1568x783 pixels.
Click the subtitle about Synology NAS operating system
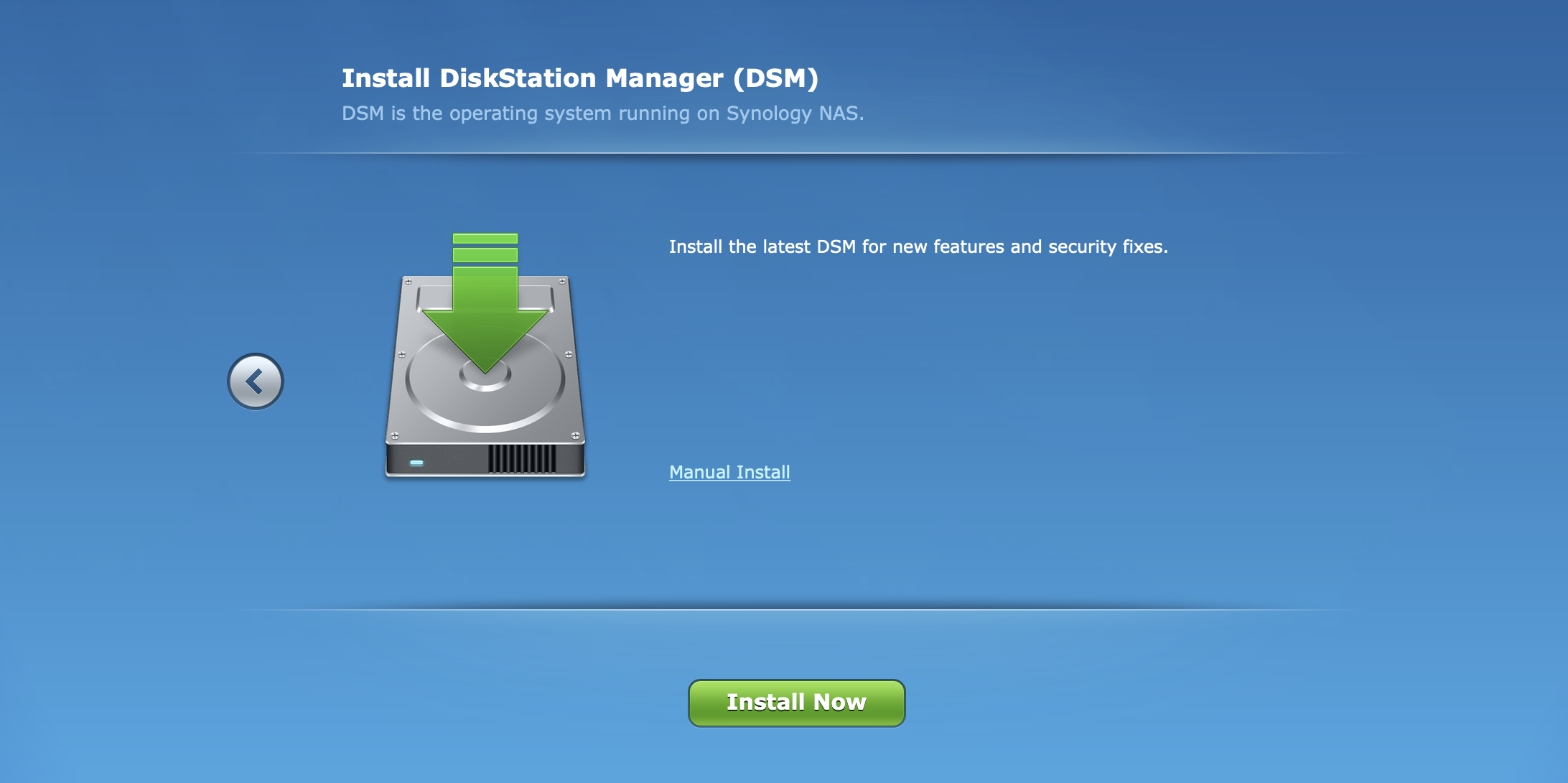[x=602, y=113]
